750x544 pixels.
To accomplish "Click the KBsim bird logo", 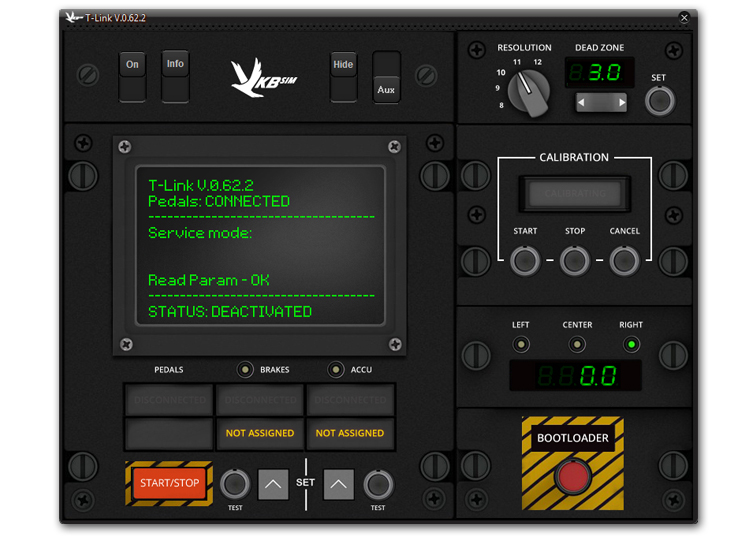I will click(x=262, y=78).
